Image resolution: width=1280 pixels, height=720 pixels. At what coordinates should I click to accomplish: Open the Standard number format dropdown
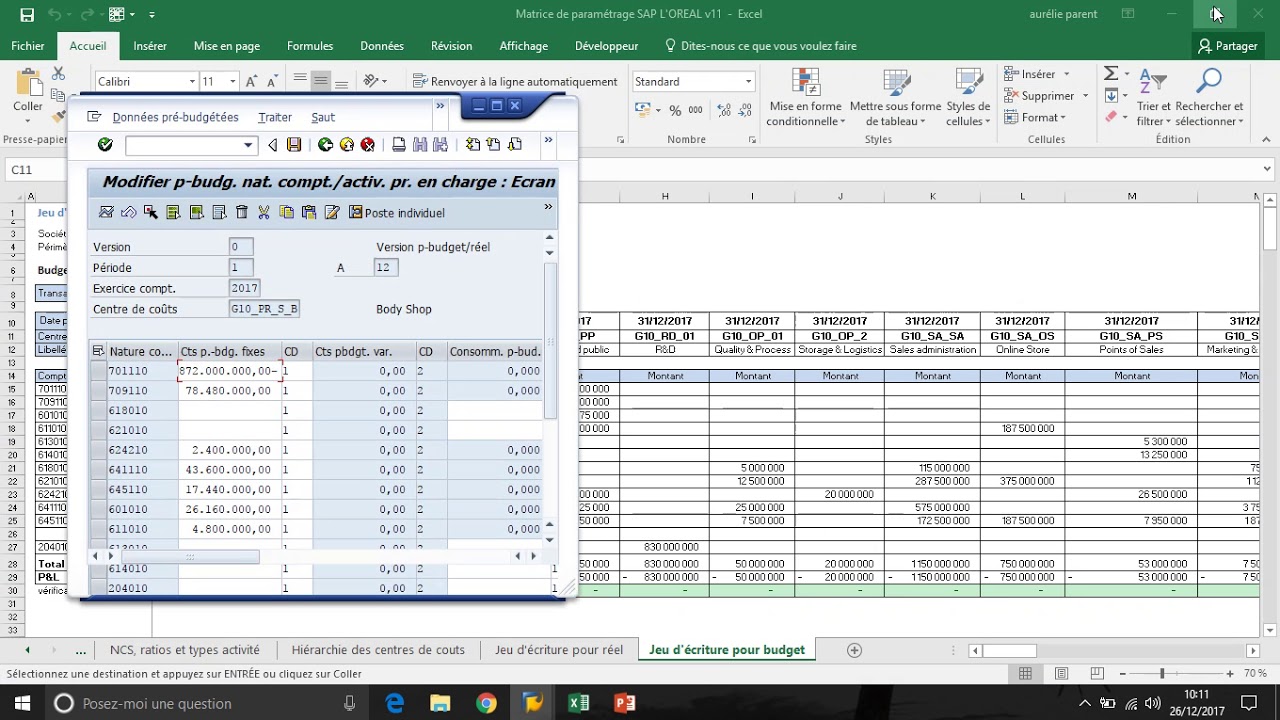(747, 82)
